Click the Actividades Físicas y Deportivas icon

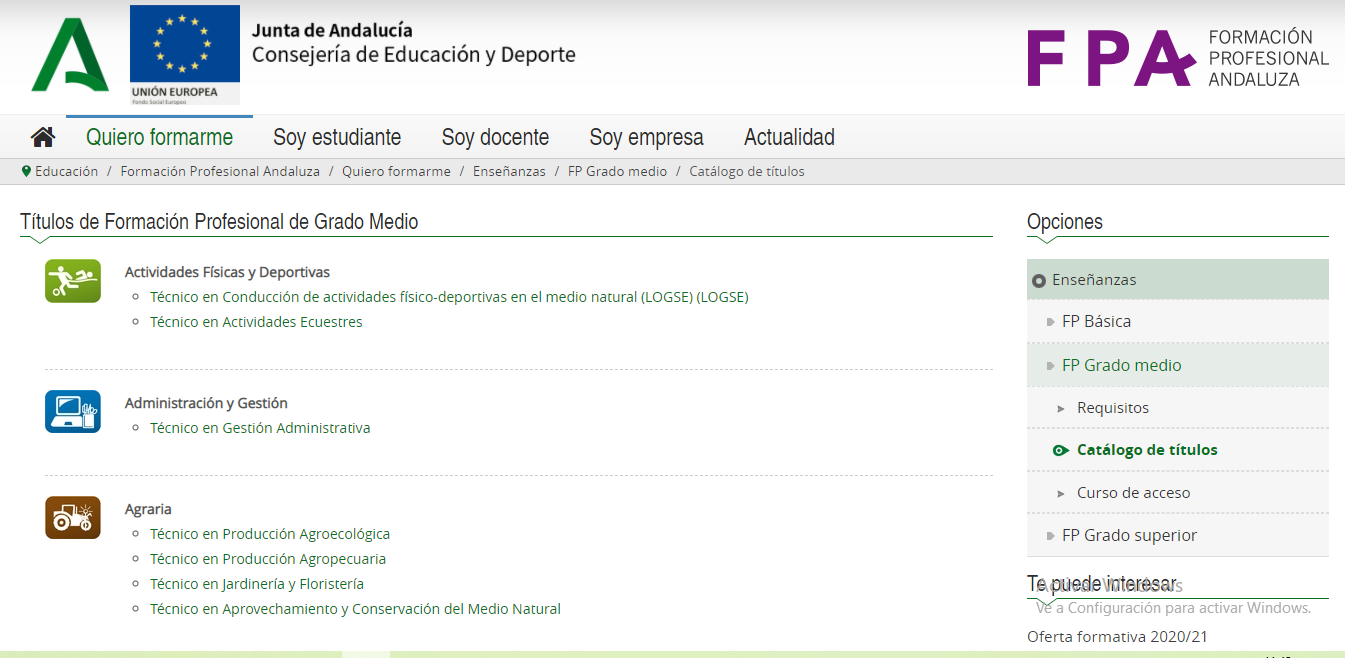73,281
